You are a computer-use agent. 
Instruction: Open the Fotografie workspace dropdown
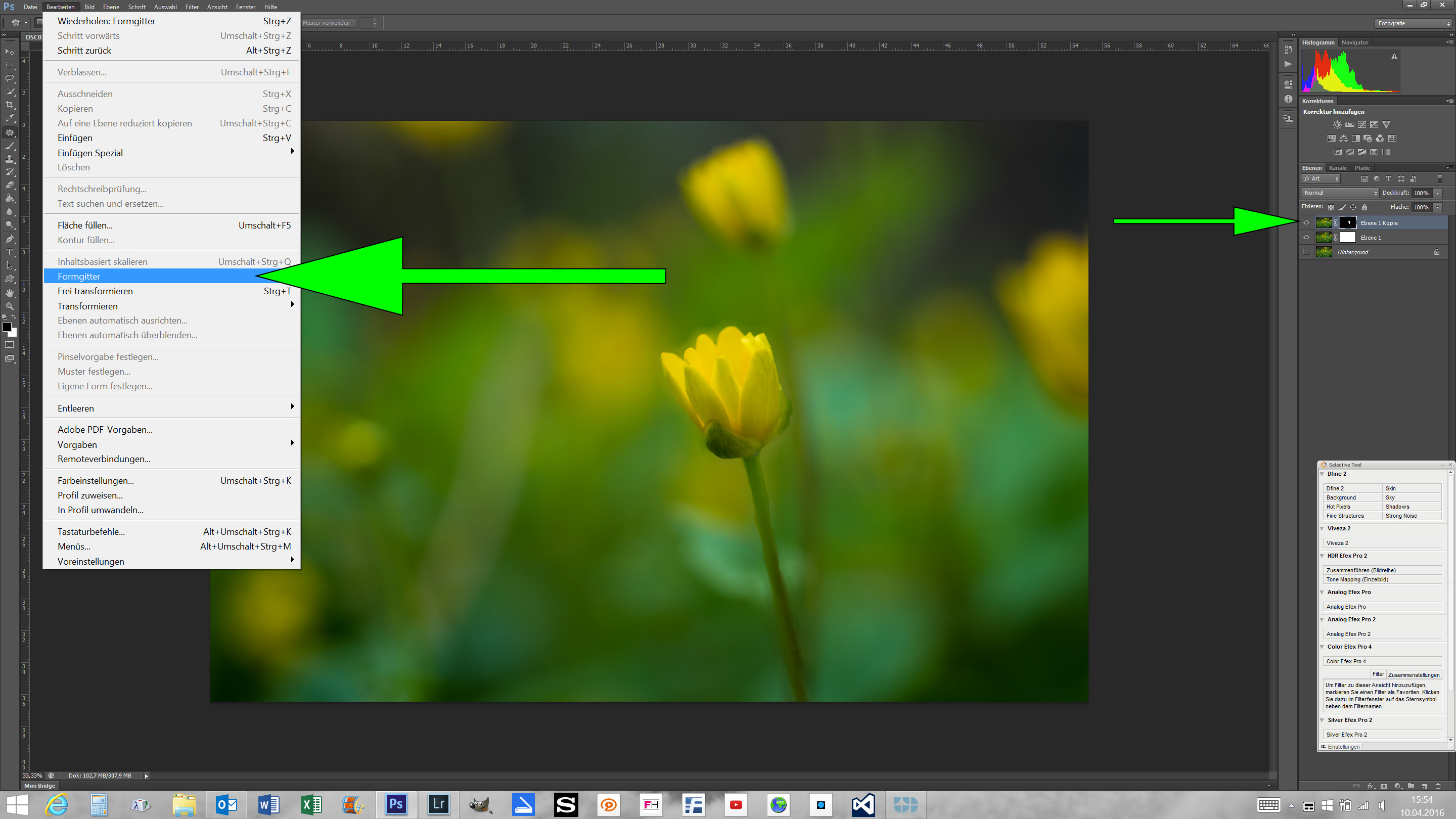coord(1413,23)
